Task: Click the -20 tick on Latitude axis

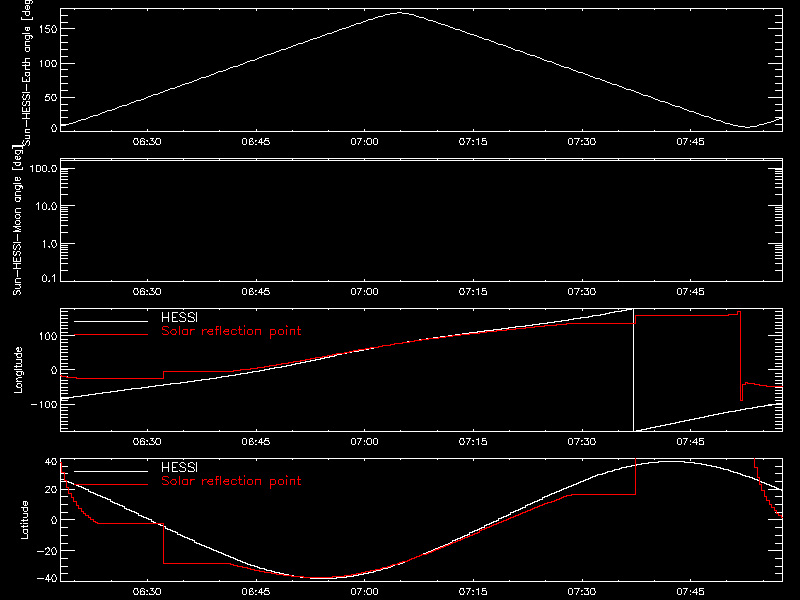Action: [x=47, y=551]
